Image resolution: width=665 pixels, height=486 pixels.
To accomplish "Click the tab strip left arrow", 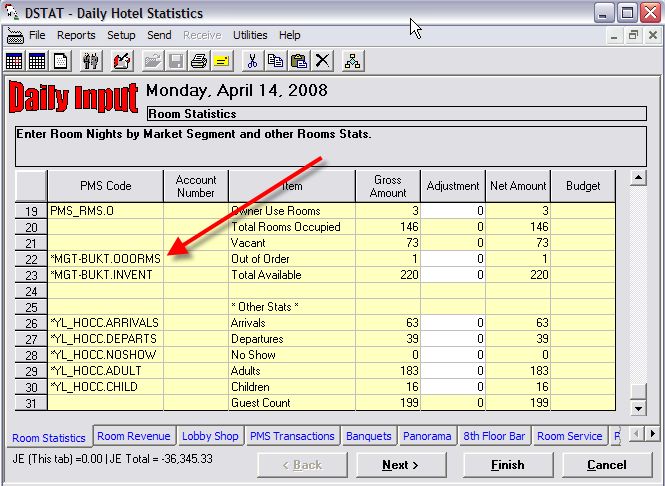I will [636, 434].
